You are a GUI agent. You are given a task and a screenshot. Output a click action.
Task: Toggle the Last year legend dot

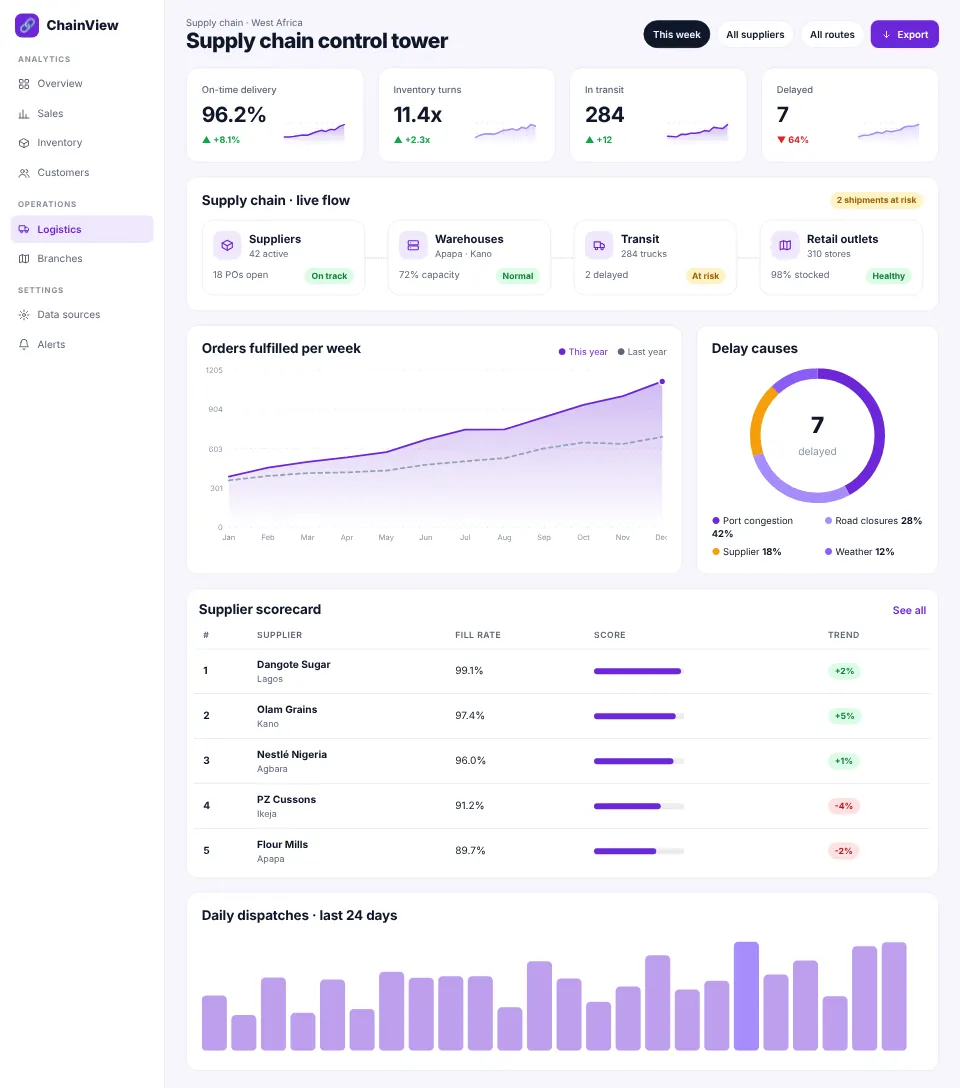[621, 352]
